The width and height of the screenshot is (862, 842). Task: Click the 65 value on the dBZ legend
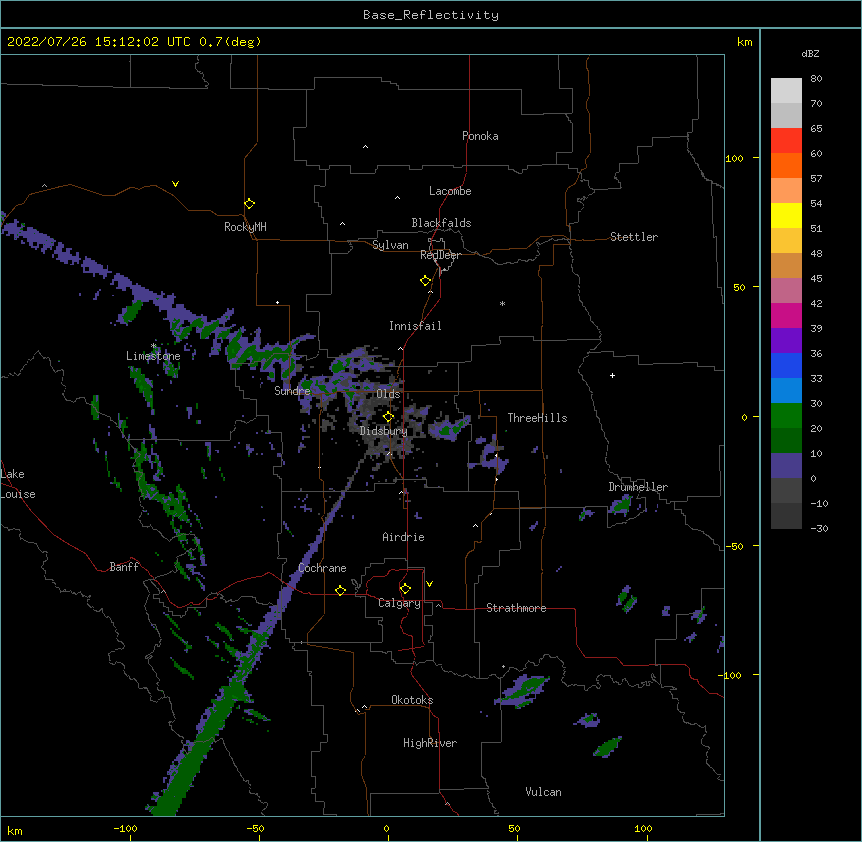pos(816,129)
